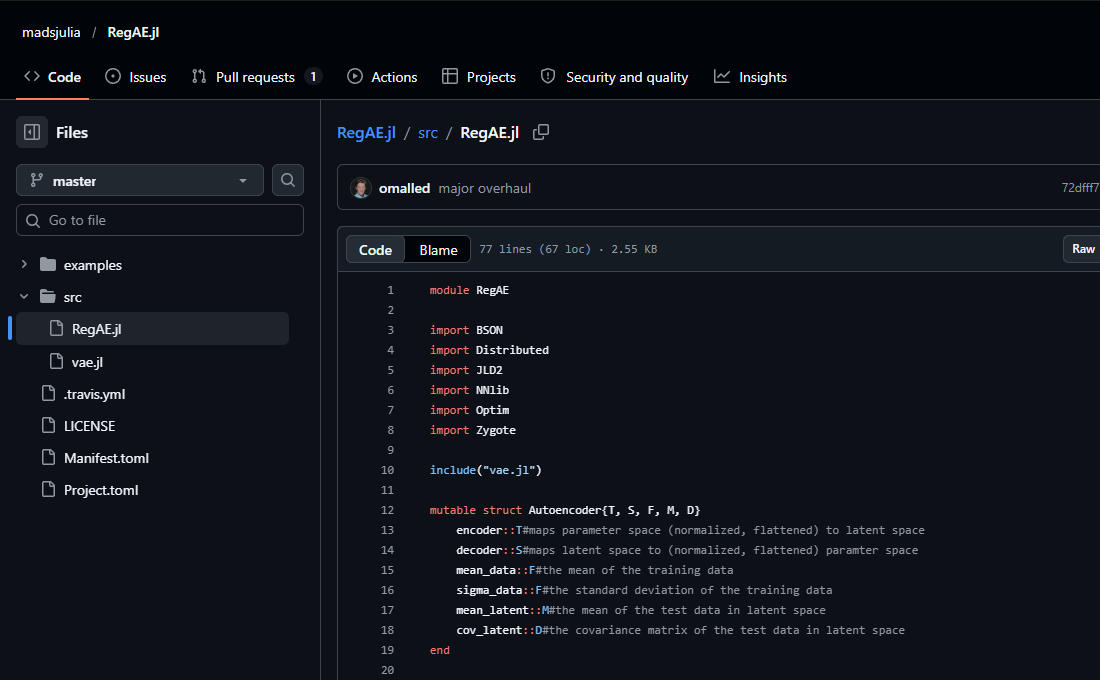The image size is (1100, 680).
Task: Switch to Blame view toggle
Action: [x=438, y=250]
